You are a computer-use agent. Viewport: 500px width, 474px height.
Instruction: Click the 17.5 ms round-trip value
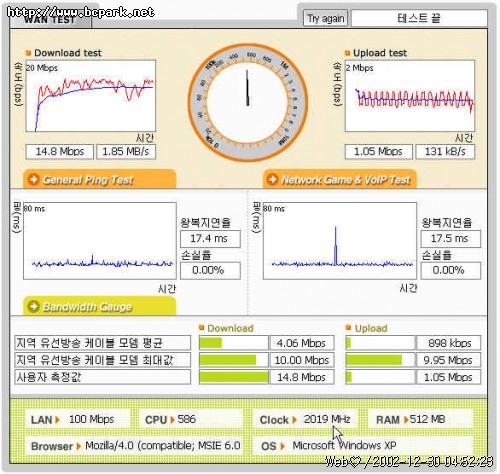click(x=451, y=239)
